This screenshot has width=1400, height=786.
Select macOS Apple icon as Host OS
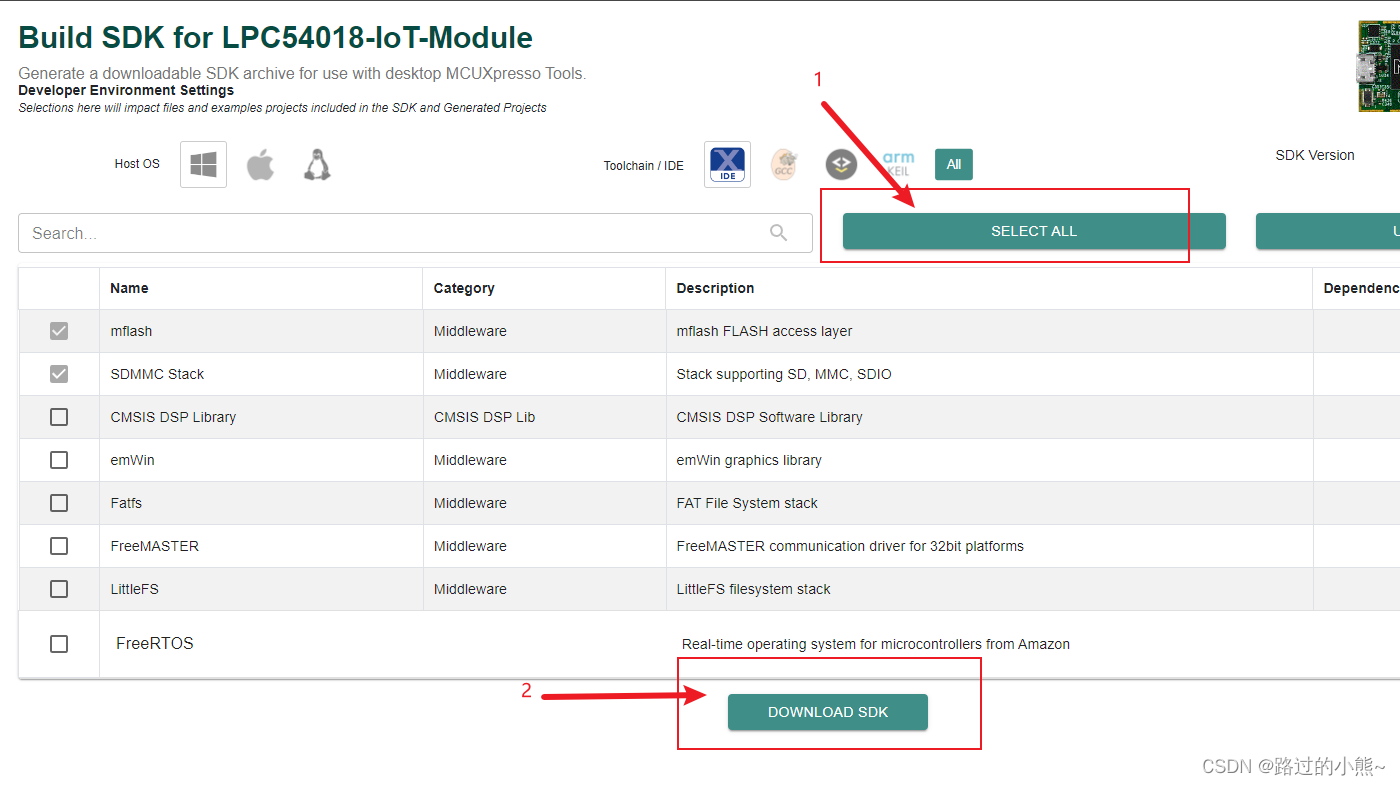click(260, 164)
